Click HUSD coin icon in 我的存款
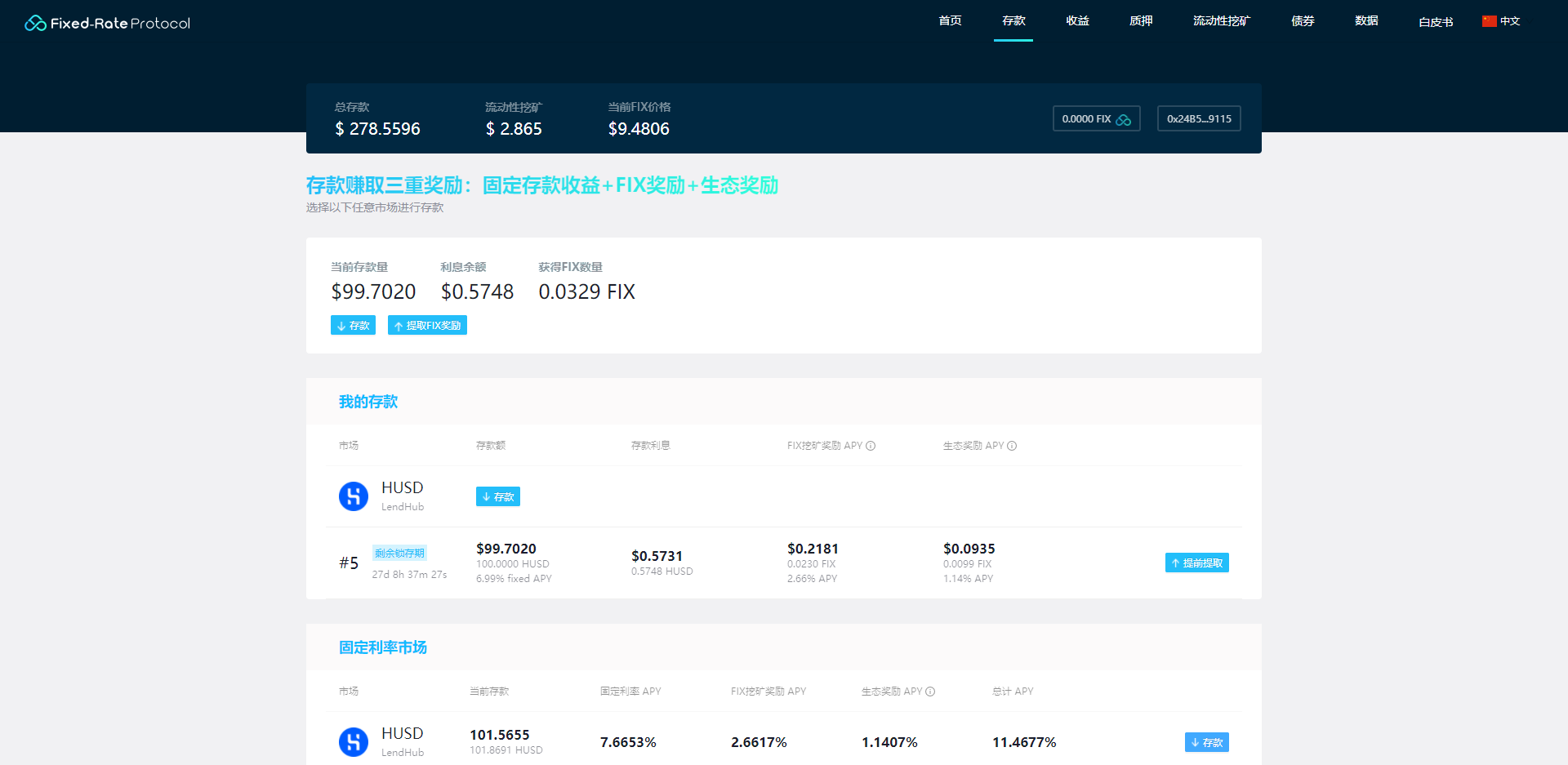This screenshot has height=765, width=1568. [354, 496]
